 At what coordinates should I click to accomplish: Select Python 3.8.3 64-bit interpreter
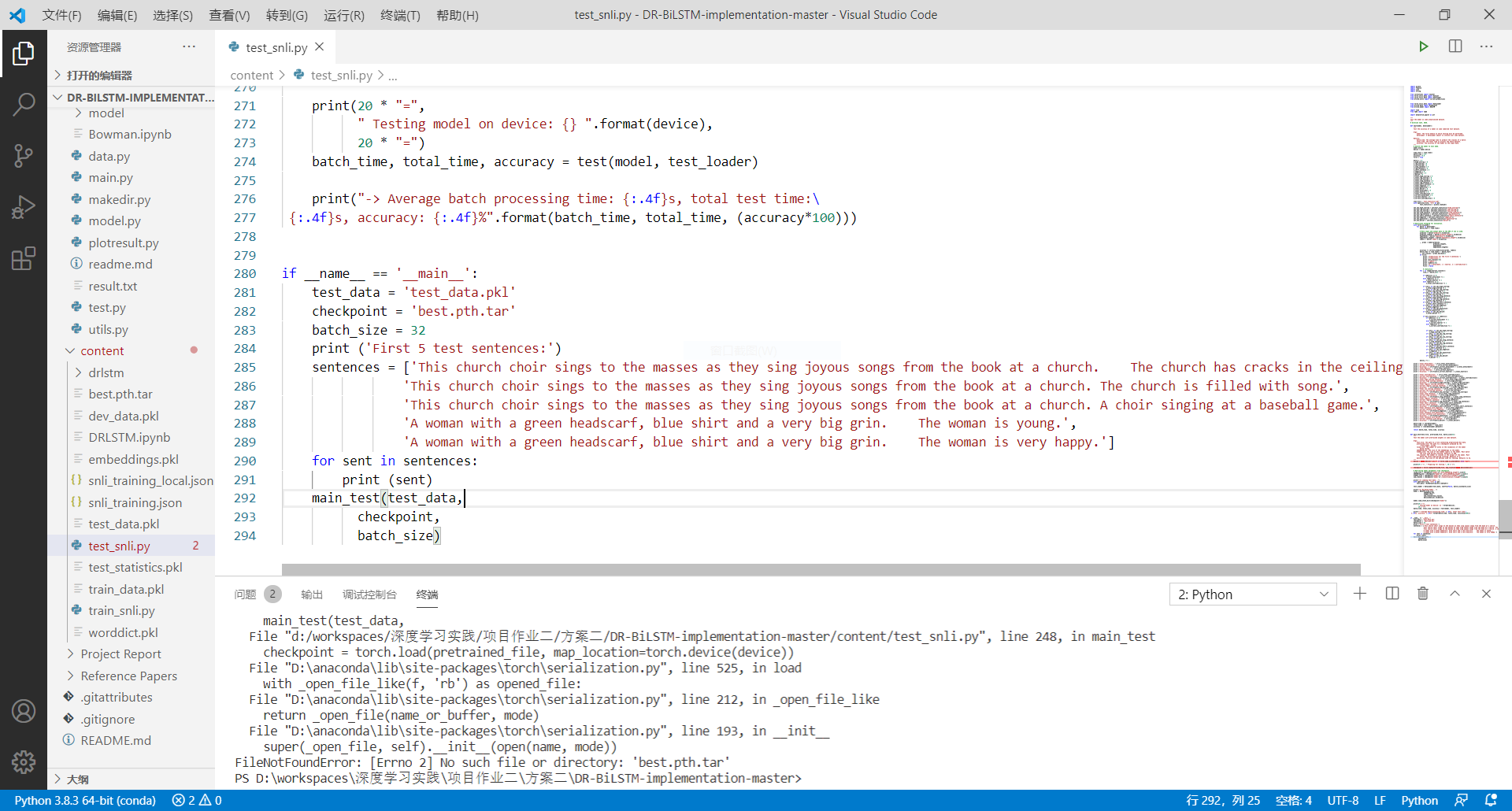pos(85,800)
